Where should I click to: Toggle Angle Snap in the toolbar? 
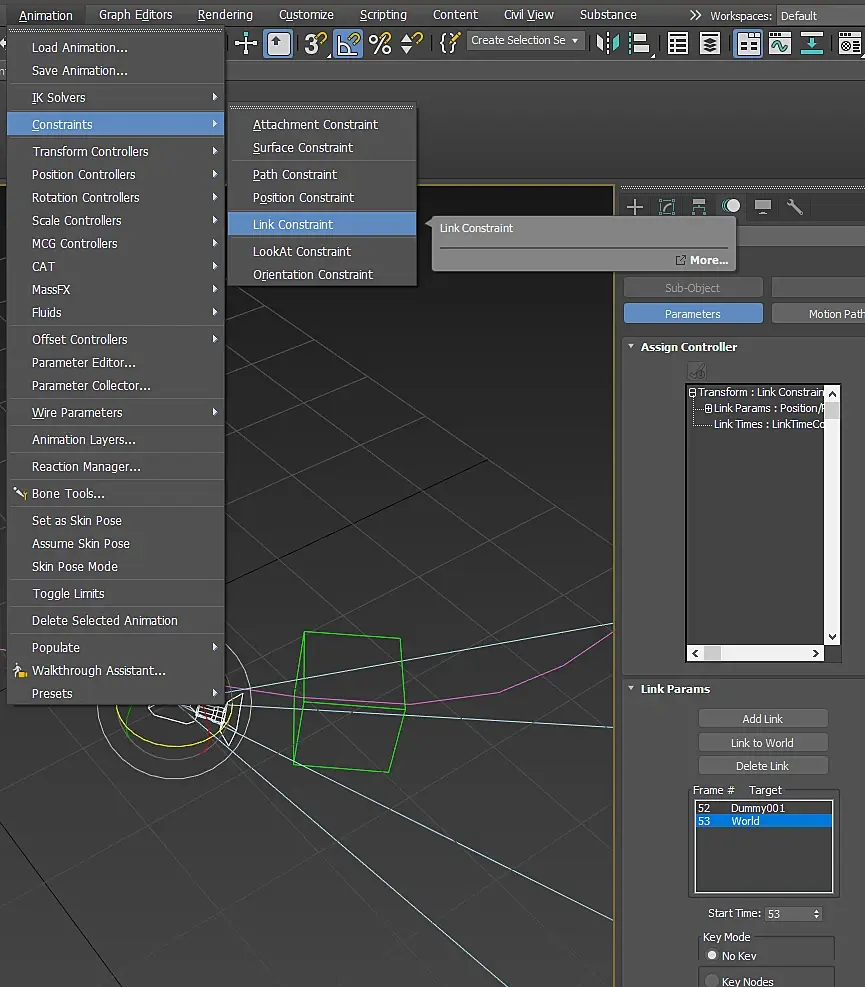tap(347, 43)
